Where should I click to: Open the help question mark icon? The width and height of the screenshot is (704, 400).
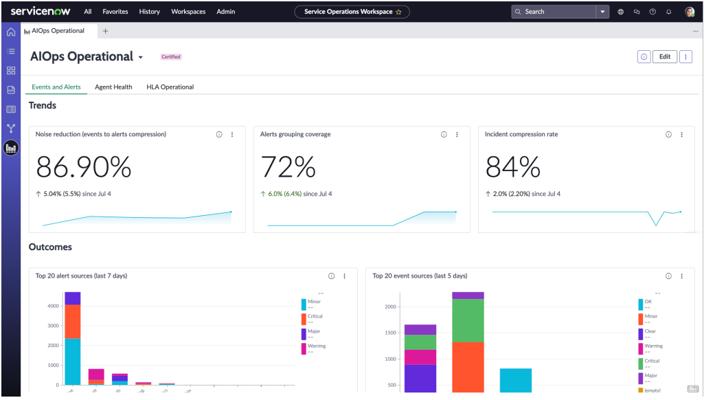pyautogui.click(x=652, y=12)
